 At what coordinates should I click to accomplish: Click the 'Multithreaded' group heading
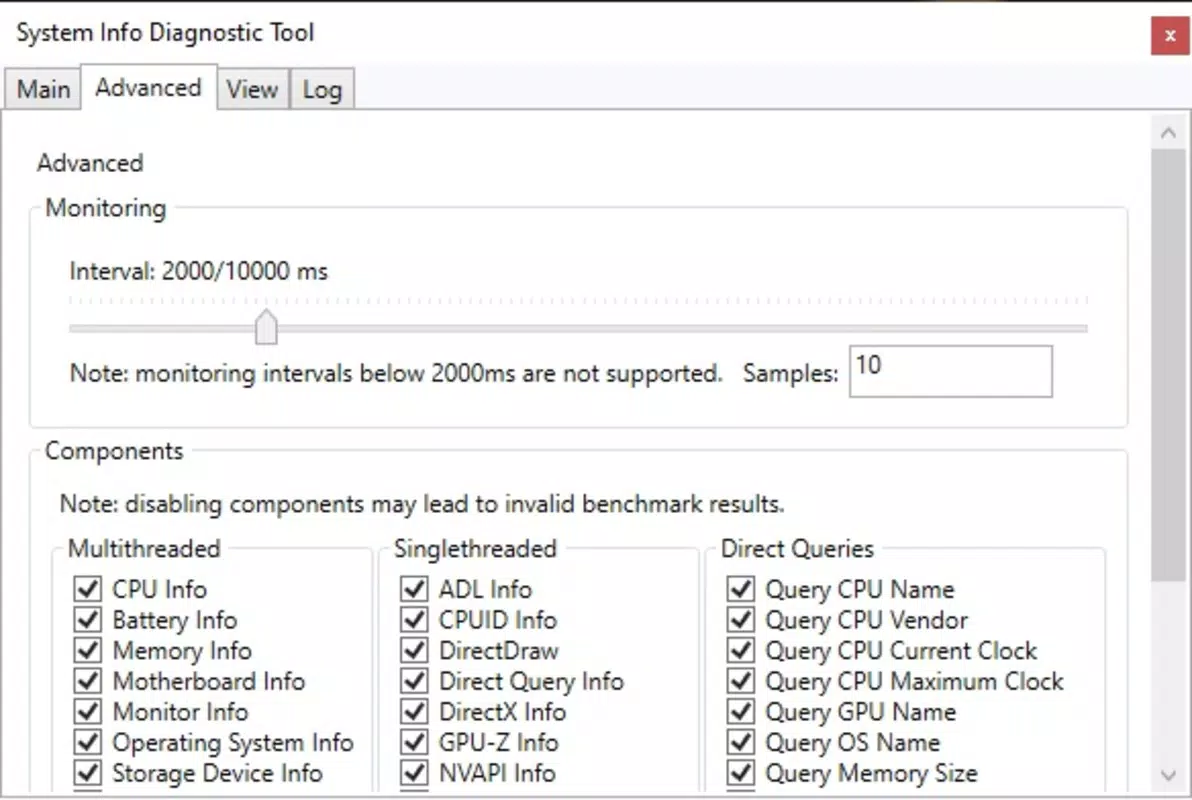(144, 548)
